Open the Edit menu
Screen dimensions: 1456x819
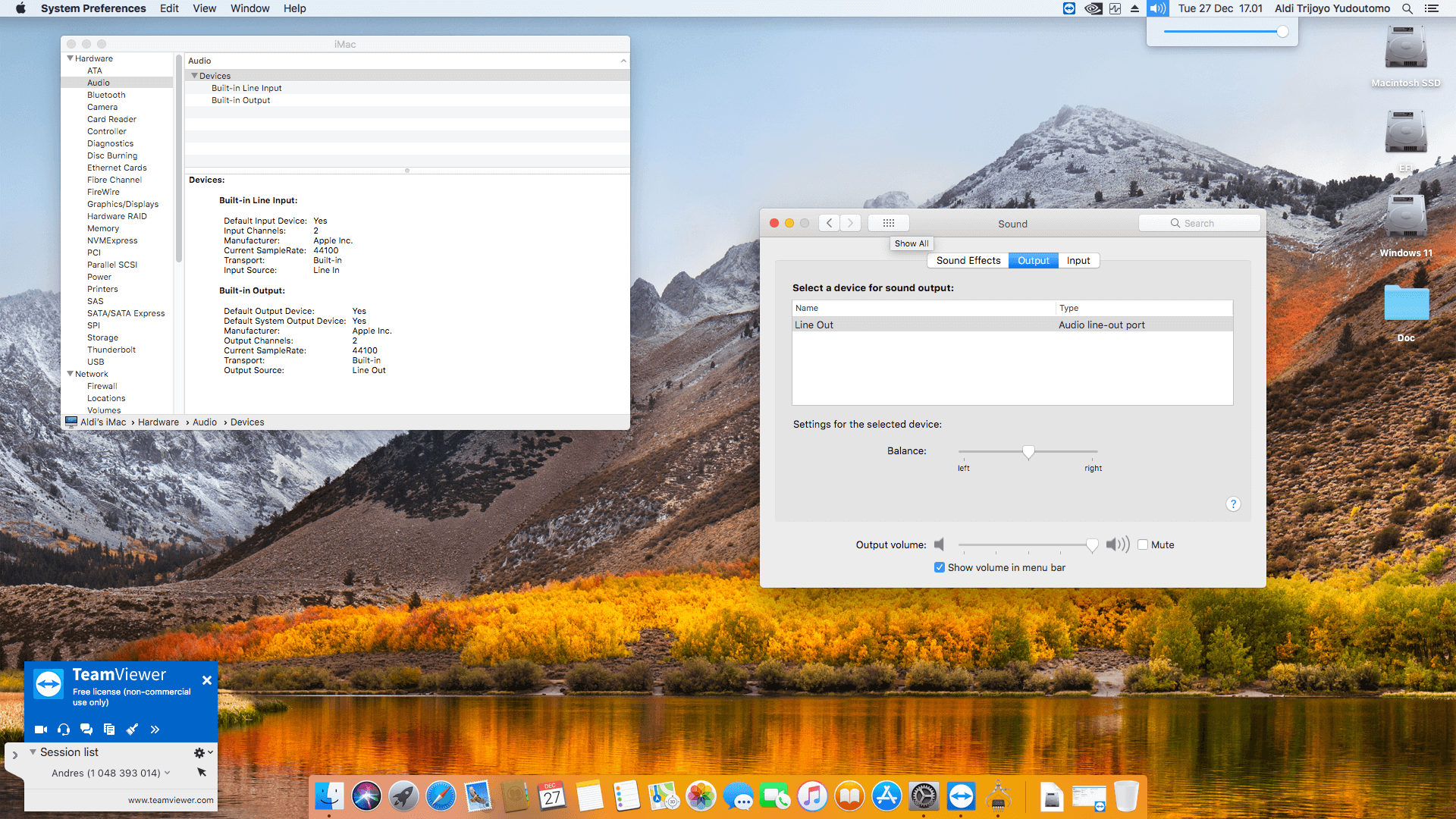click(x=169, y=8)
